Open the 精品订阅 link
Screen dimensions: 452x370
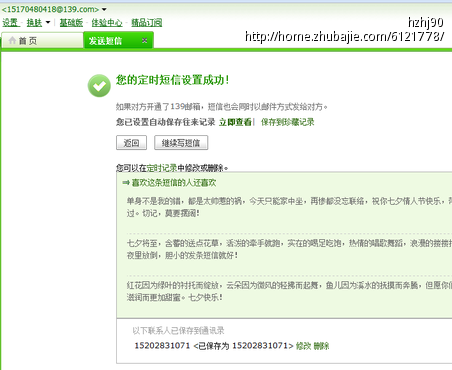pyautogui.click(x=147, y=23)
